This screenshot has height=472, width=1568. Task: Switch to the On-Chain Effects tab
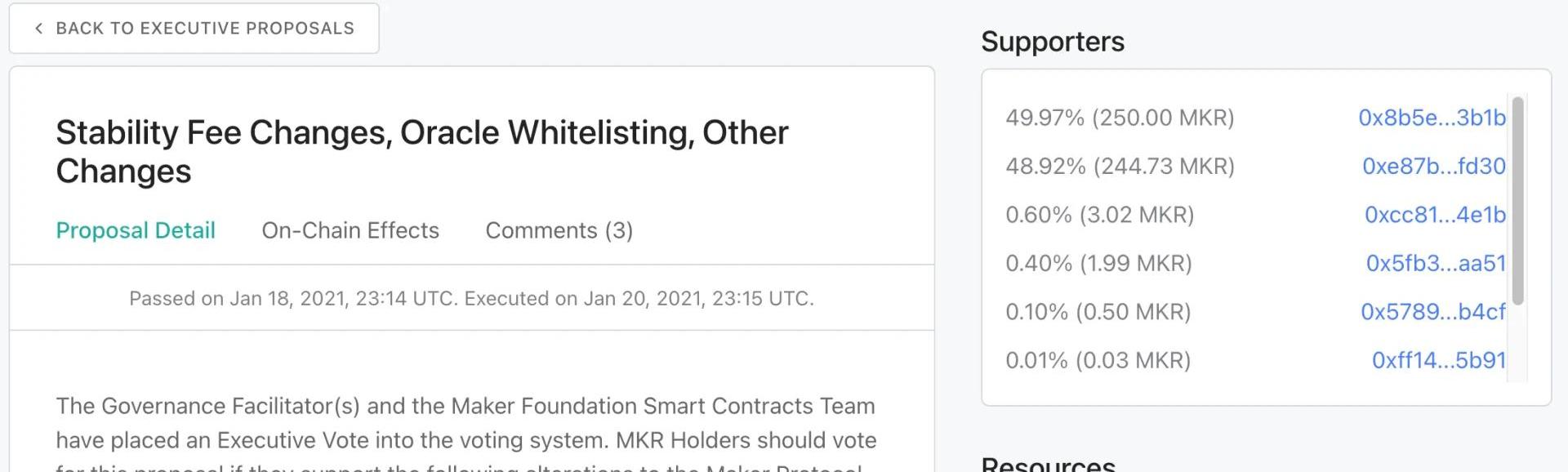[350, 230]
